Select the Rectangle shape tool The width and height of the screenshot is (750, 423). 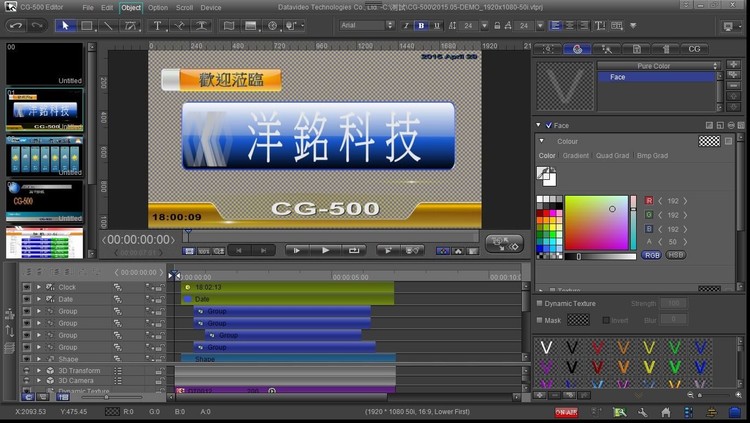(87, 25)
